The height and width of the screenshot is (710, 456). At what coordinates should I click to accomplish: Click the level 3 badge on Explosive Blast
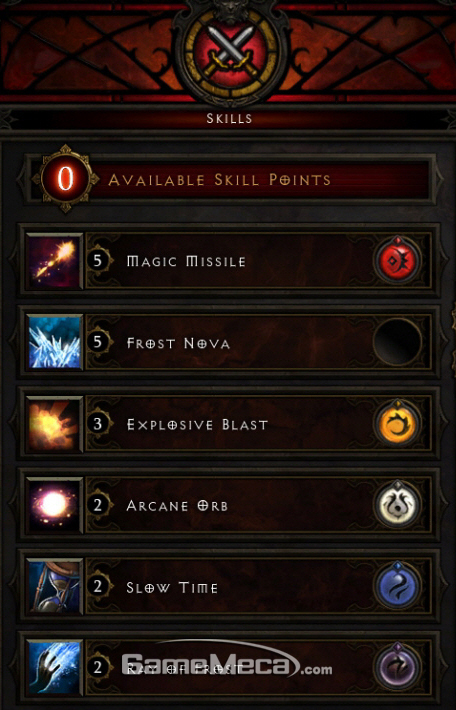point(98,424)
